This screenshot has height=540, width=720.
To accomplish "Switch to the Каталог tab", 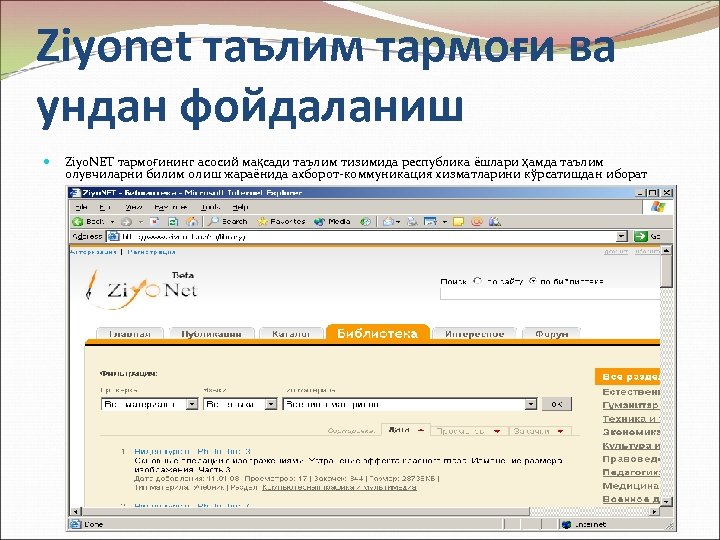I will 291,334.
